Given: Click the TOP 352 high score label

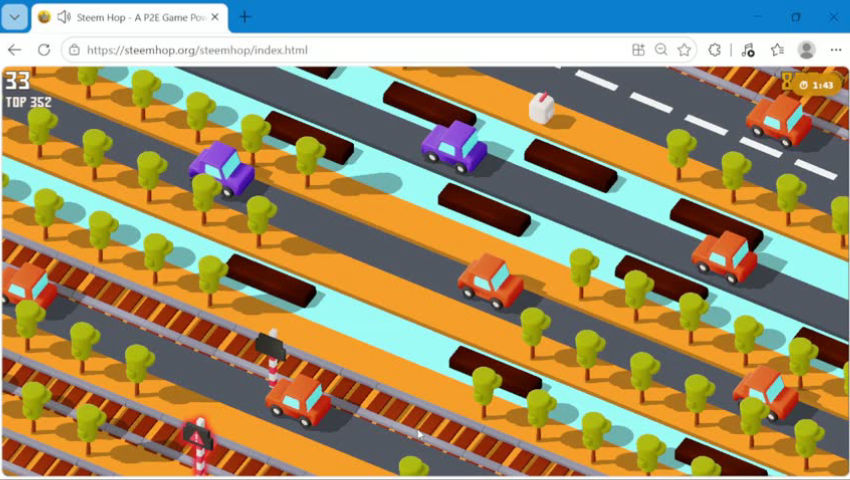Looking at the screenshot, I should coord(29,102).
